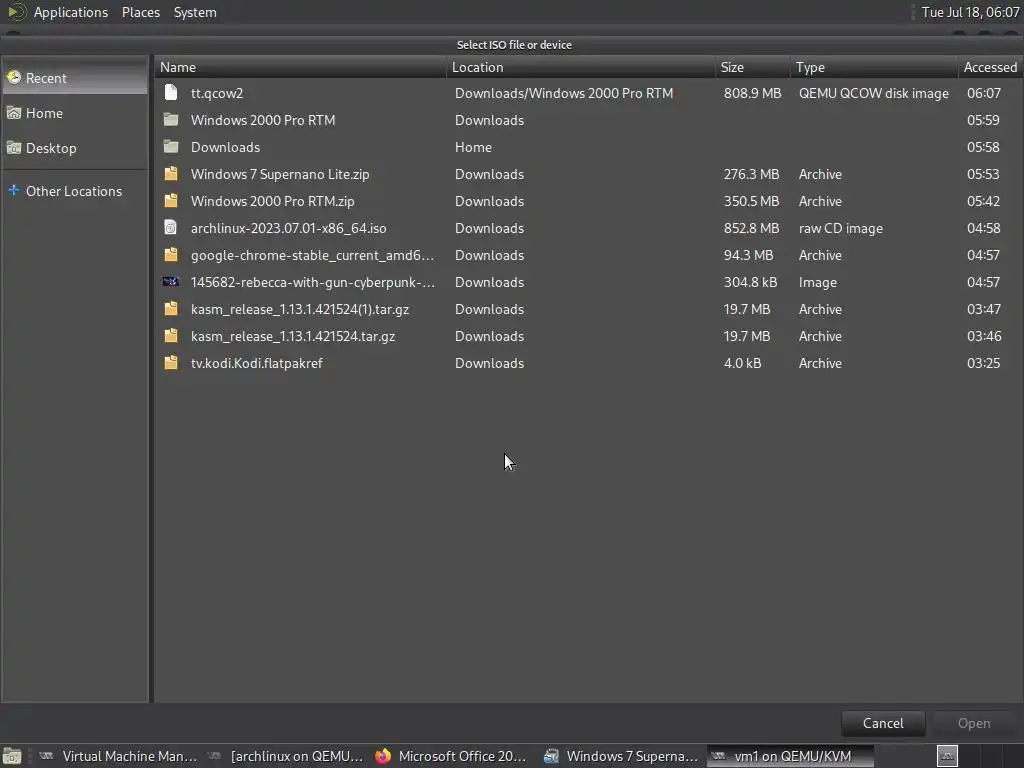Click the kasm_release(1).tar.gz archive icon
The height and width of the screenshot is (768, 1024).
171,308
